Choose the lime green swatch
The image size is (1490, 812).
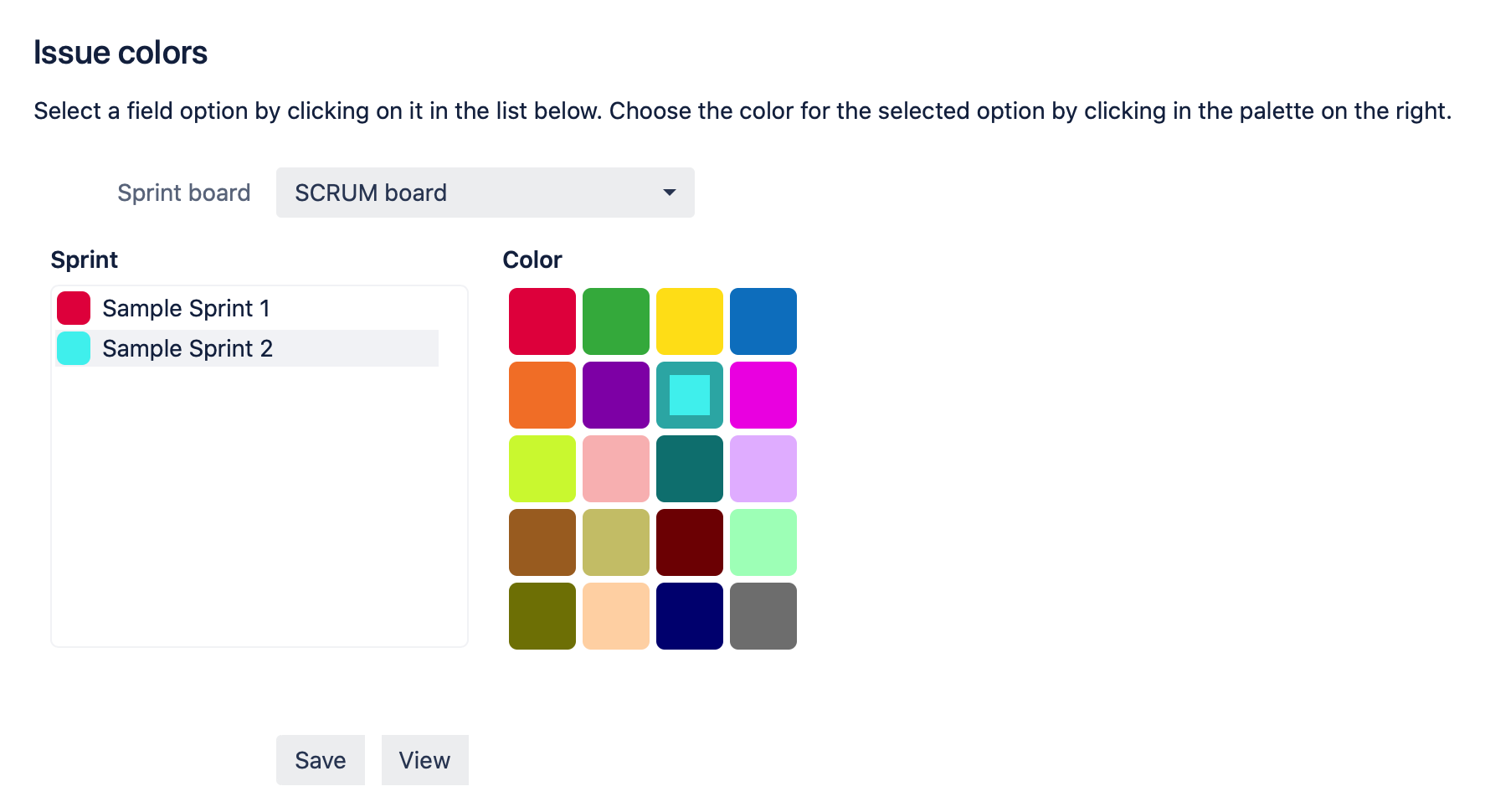(542, 469)
